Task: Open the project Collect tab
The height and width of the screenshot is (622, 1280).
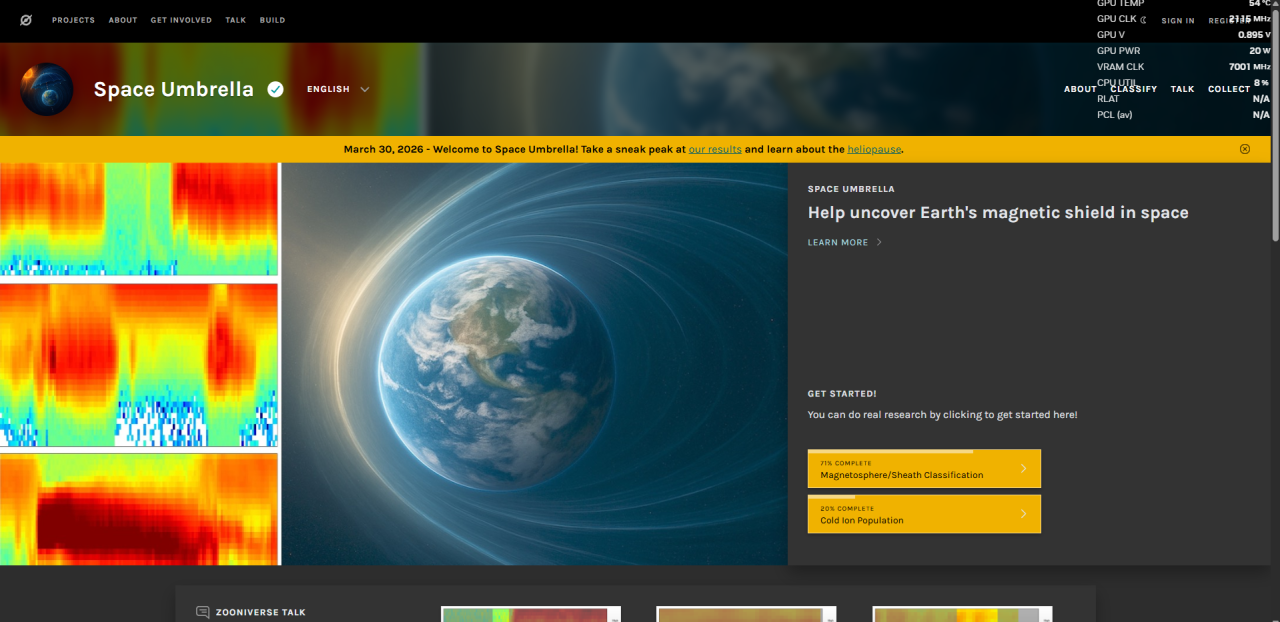Action: pyautogui.click(x=1229, y=89)
